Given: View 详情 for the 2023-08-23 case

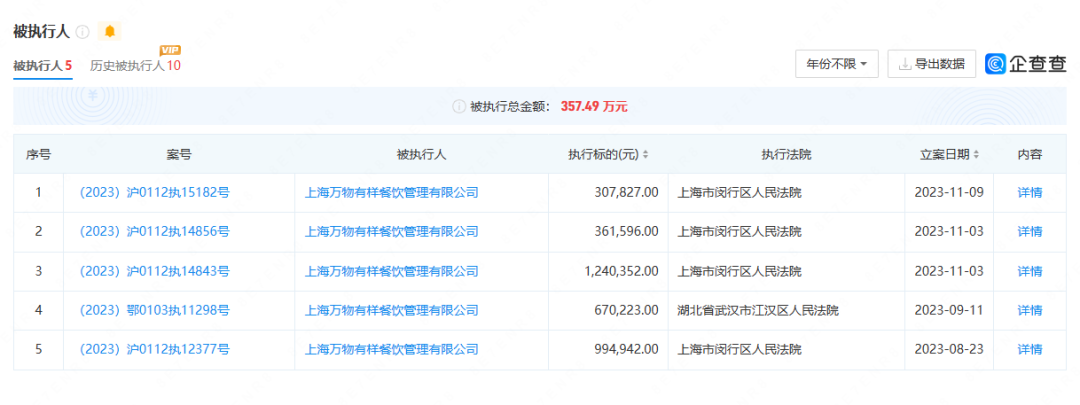Looking at the screenshot, I should click(x=1029, y=350).
